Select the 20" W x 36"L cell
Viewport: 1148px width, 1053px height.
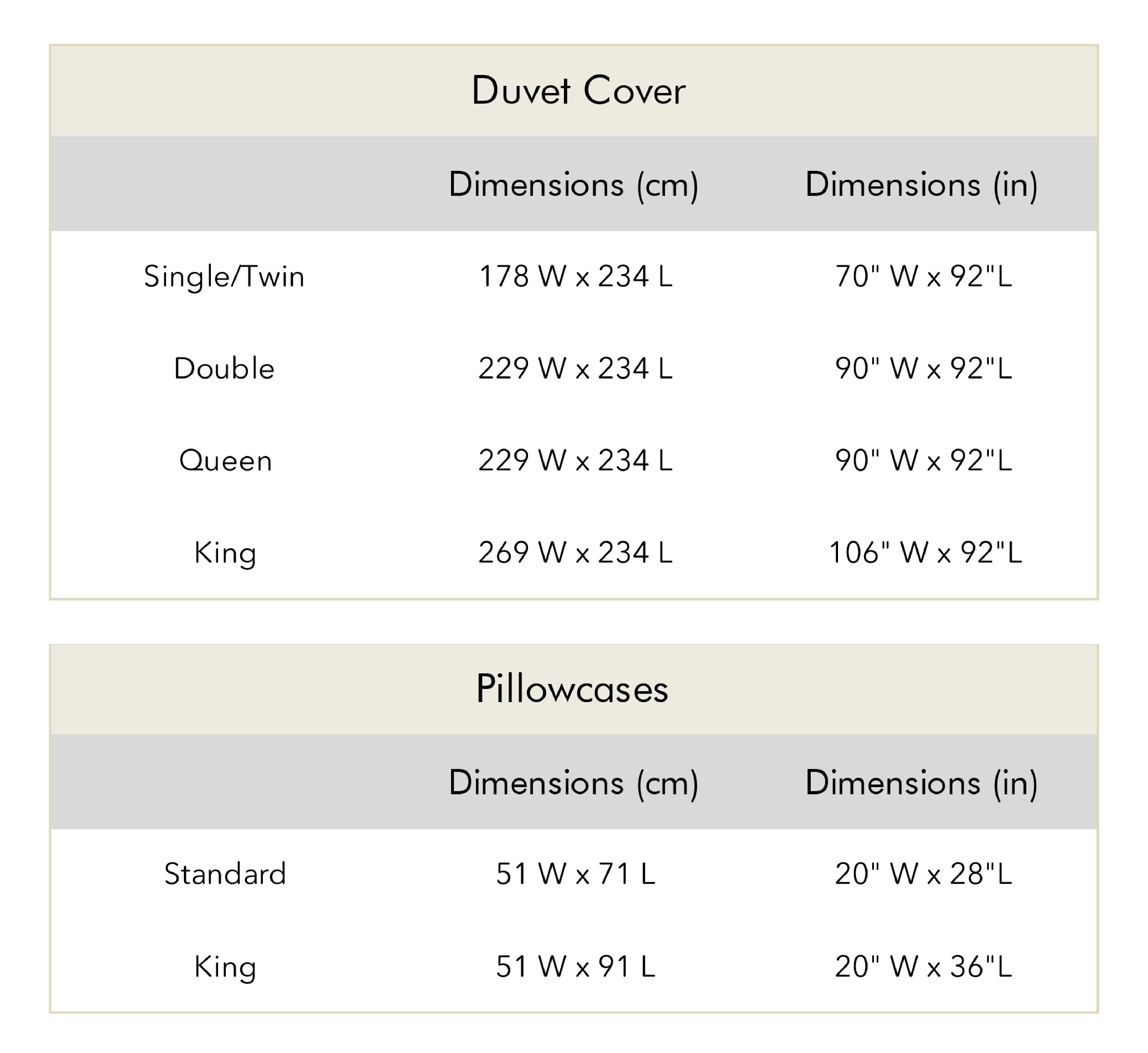pos(923,966)
